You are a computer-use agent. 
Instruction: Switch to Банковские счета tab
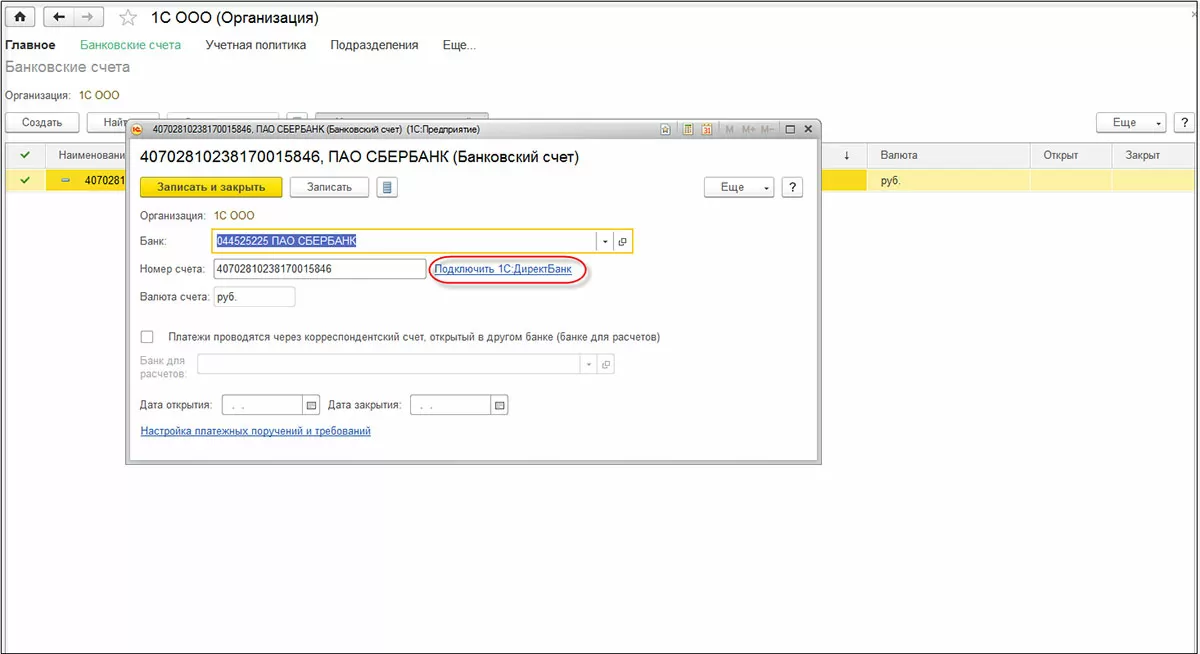(x=130, y=45)
